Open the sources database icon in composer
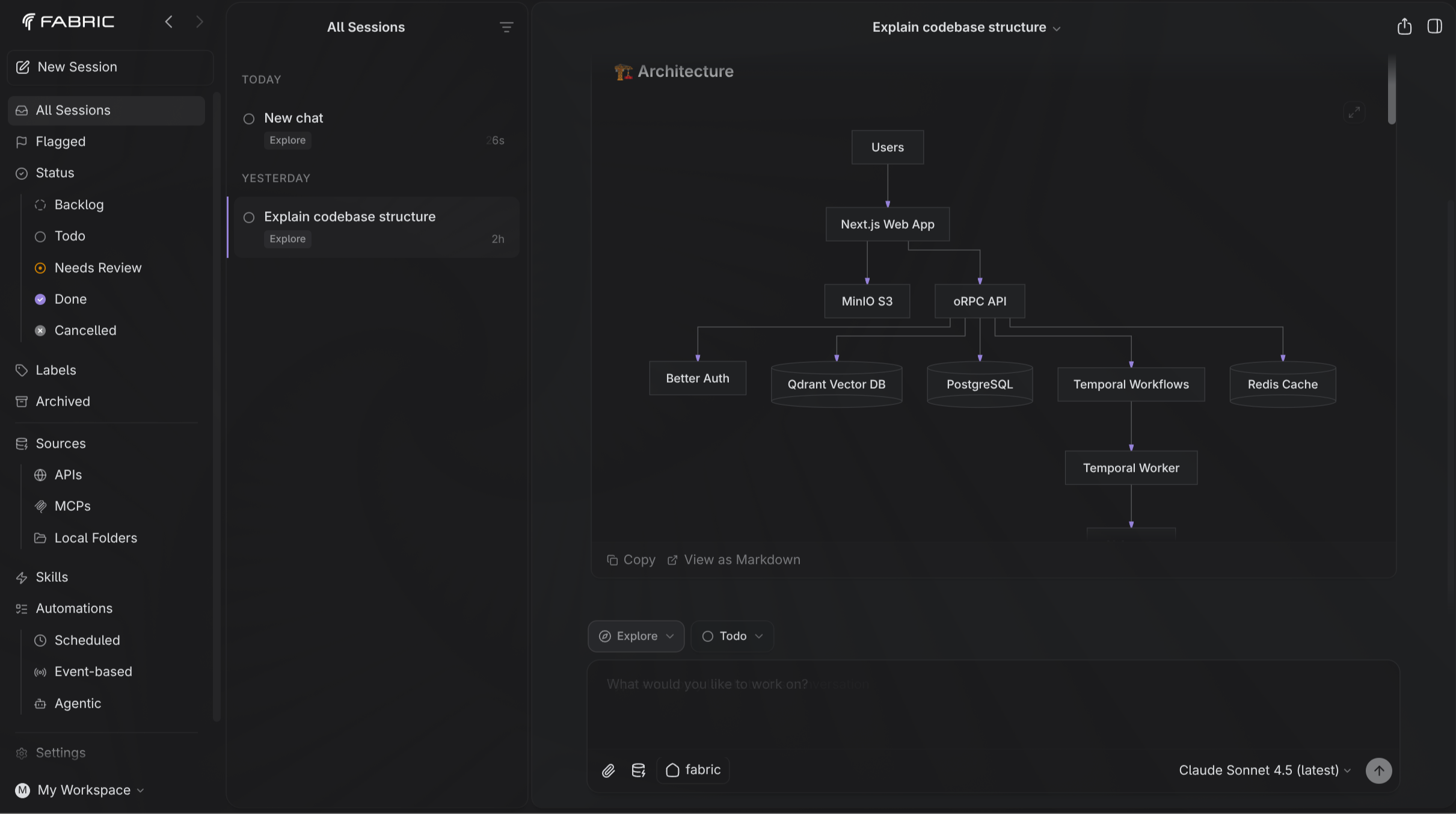This screenshot has height=814, width=1456. (638, 771)
